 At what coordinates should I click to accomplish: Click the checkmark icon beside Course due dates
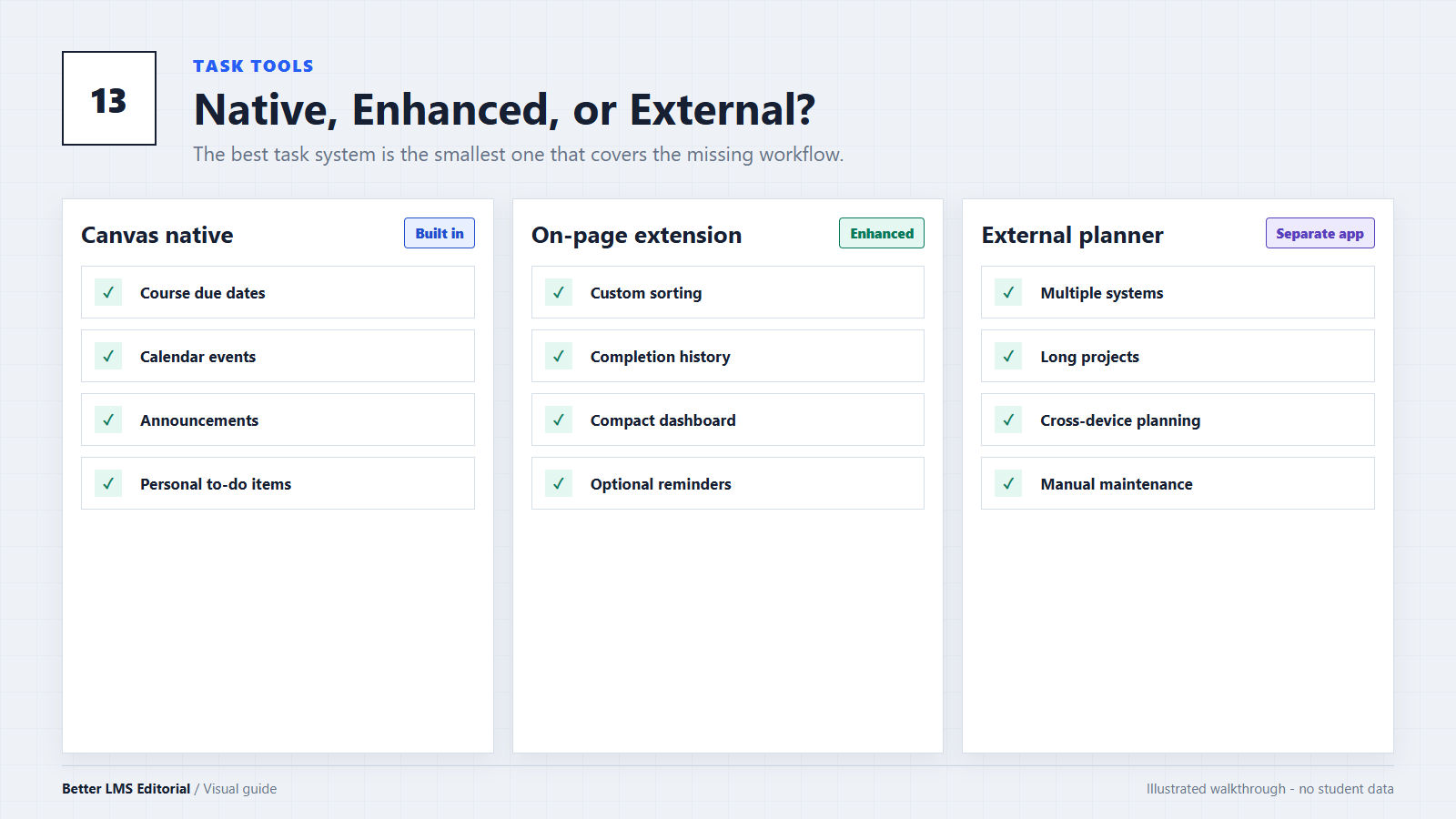point(108,292)
